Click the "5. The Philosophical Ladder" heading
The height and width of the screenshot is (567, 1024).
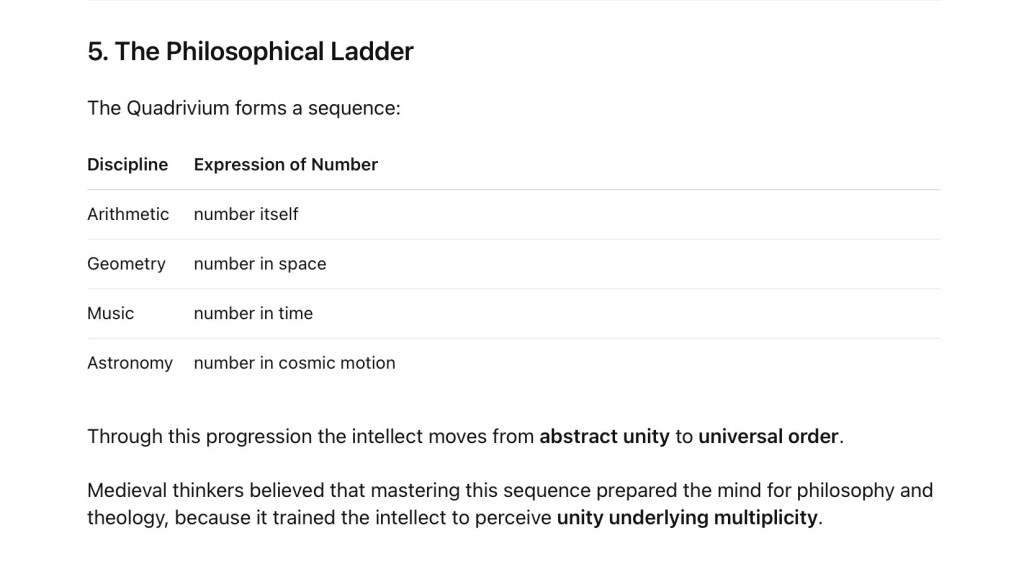[250, 52]
